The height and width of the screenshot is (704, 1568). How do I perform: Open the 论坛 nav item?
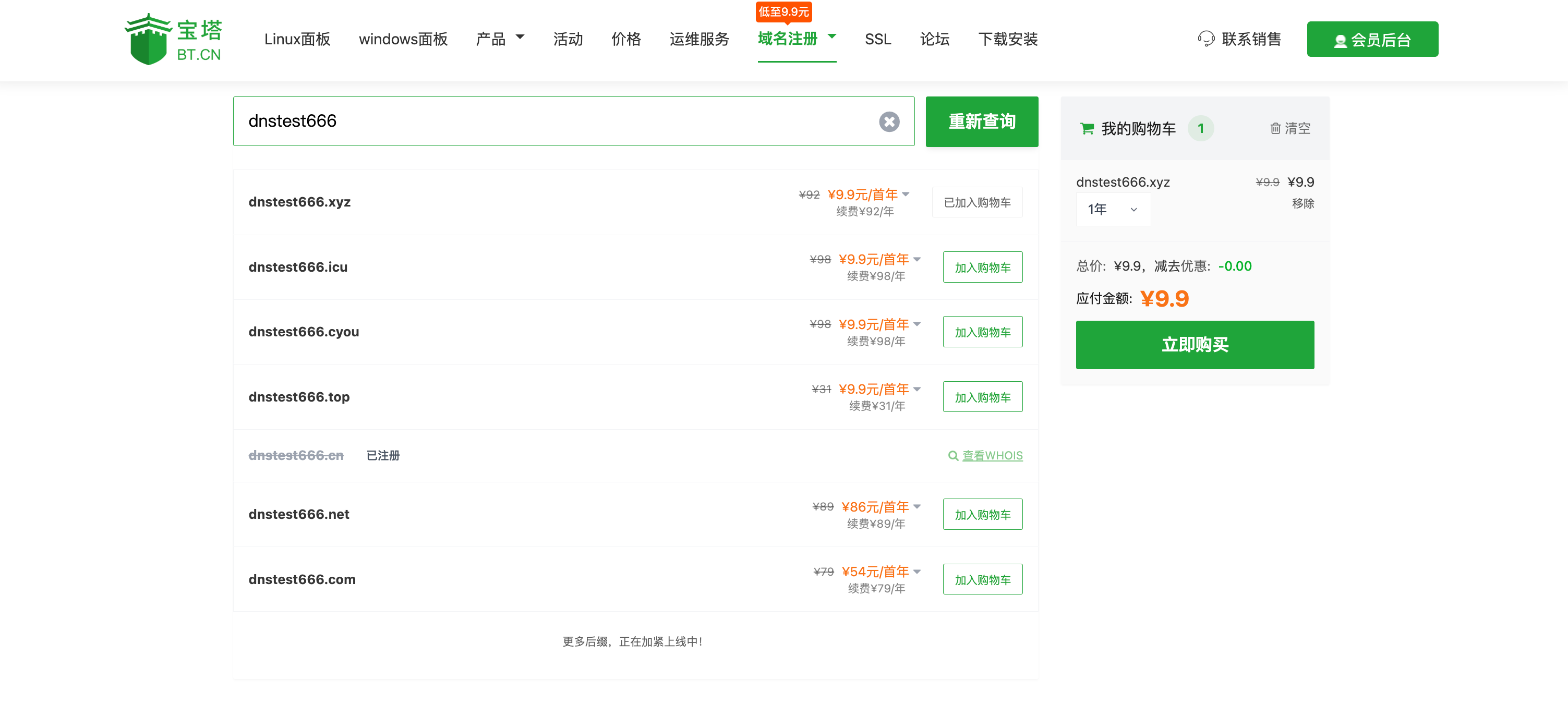click(934, 40)
